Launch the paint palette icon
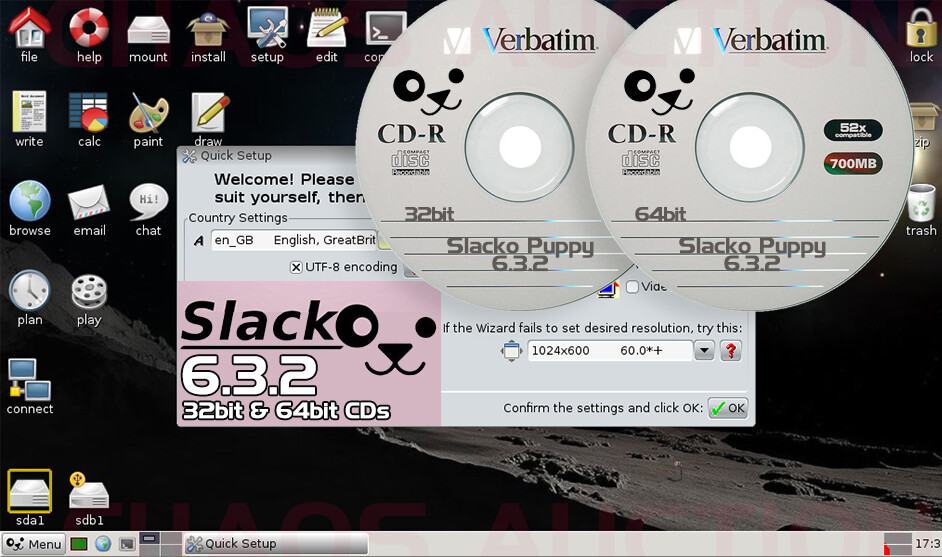 pos(148,112)
